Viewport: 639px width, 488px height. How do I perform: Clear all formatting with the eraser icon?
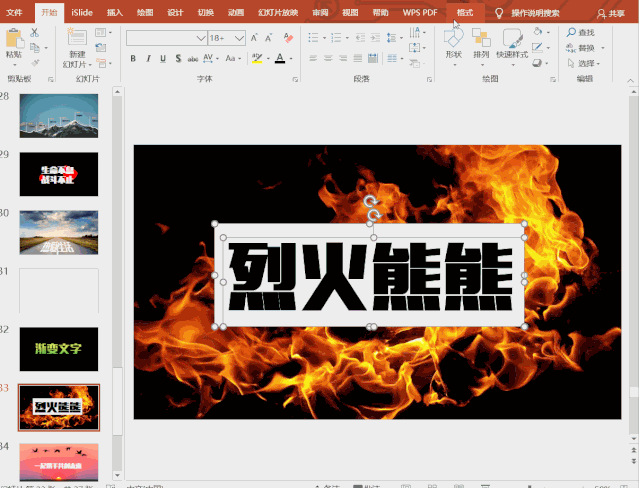pos(288,38)
